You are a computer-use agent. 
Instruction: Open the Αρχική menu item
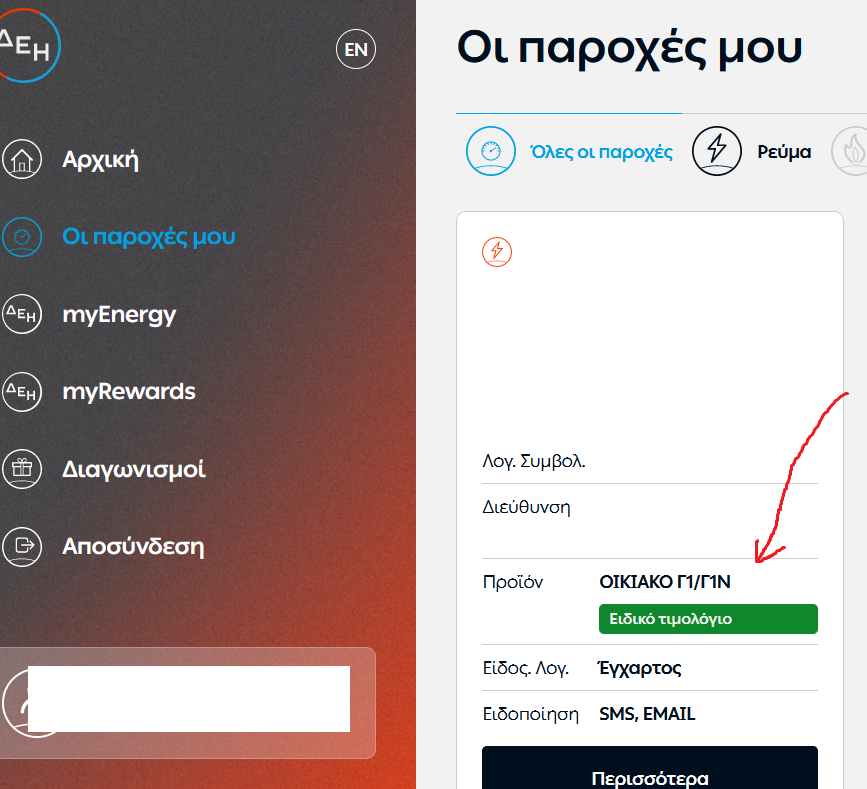(x=100, y=160)
